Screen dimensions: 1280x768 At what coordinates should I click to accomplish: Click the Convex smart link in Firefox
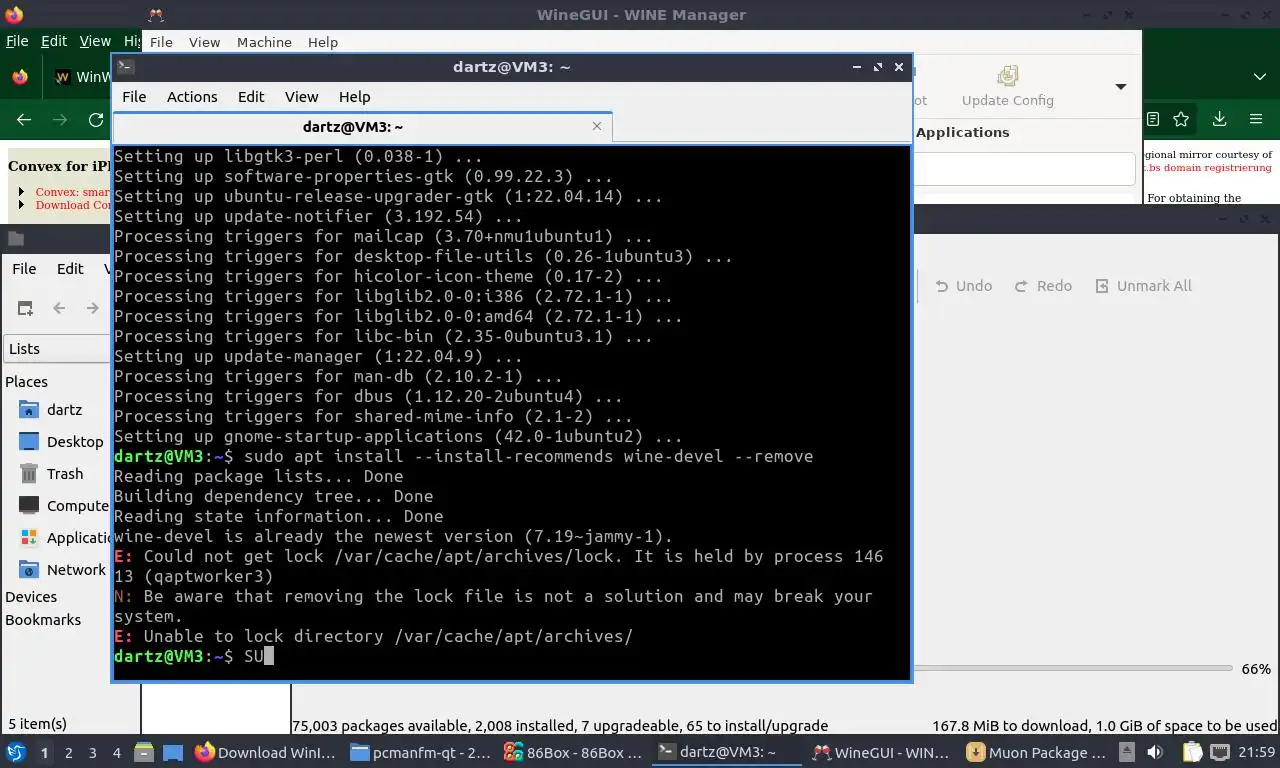(x=72, y=192)
